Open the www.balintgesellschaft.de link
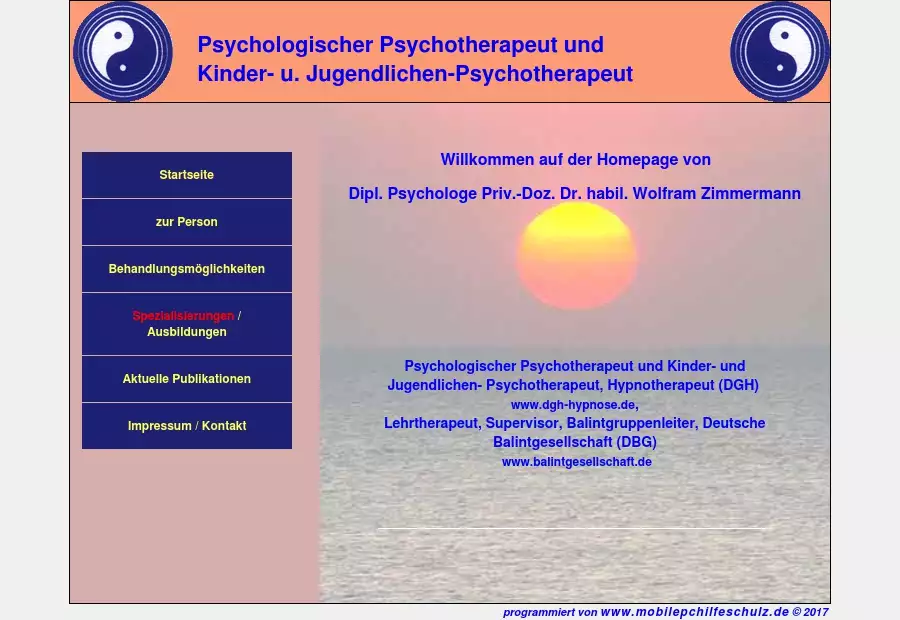900x620 pixels. (x=576, y=462)
